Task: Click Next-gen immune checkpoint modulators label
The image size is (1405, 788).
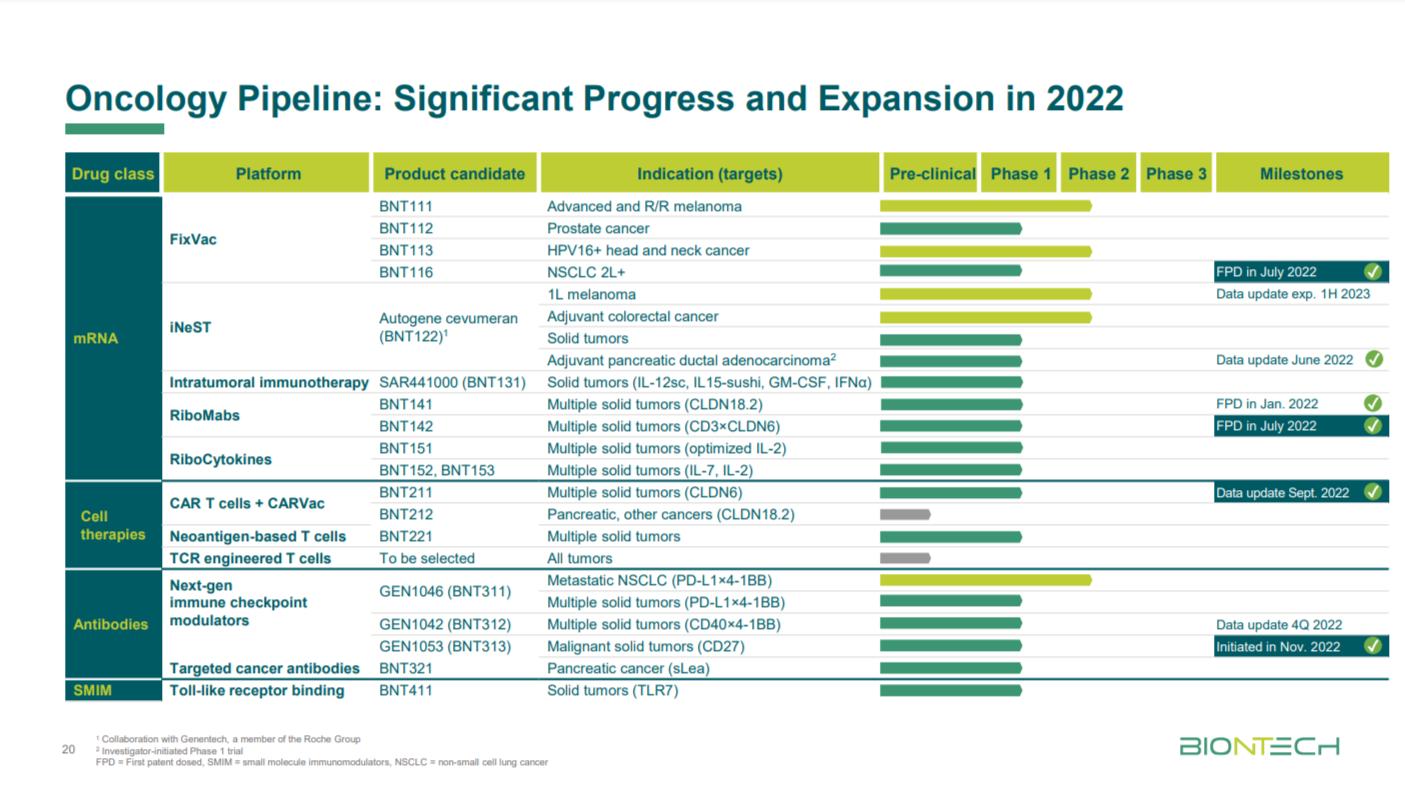Action: (238, 602)
